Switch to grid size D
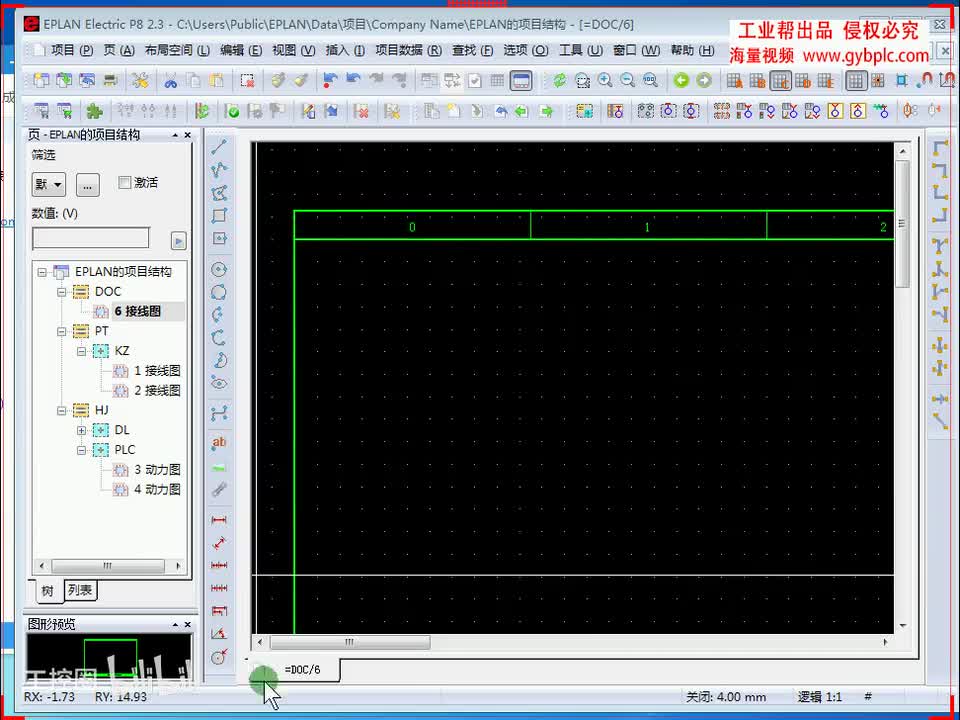 [x=803, y=80]
